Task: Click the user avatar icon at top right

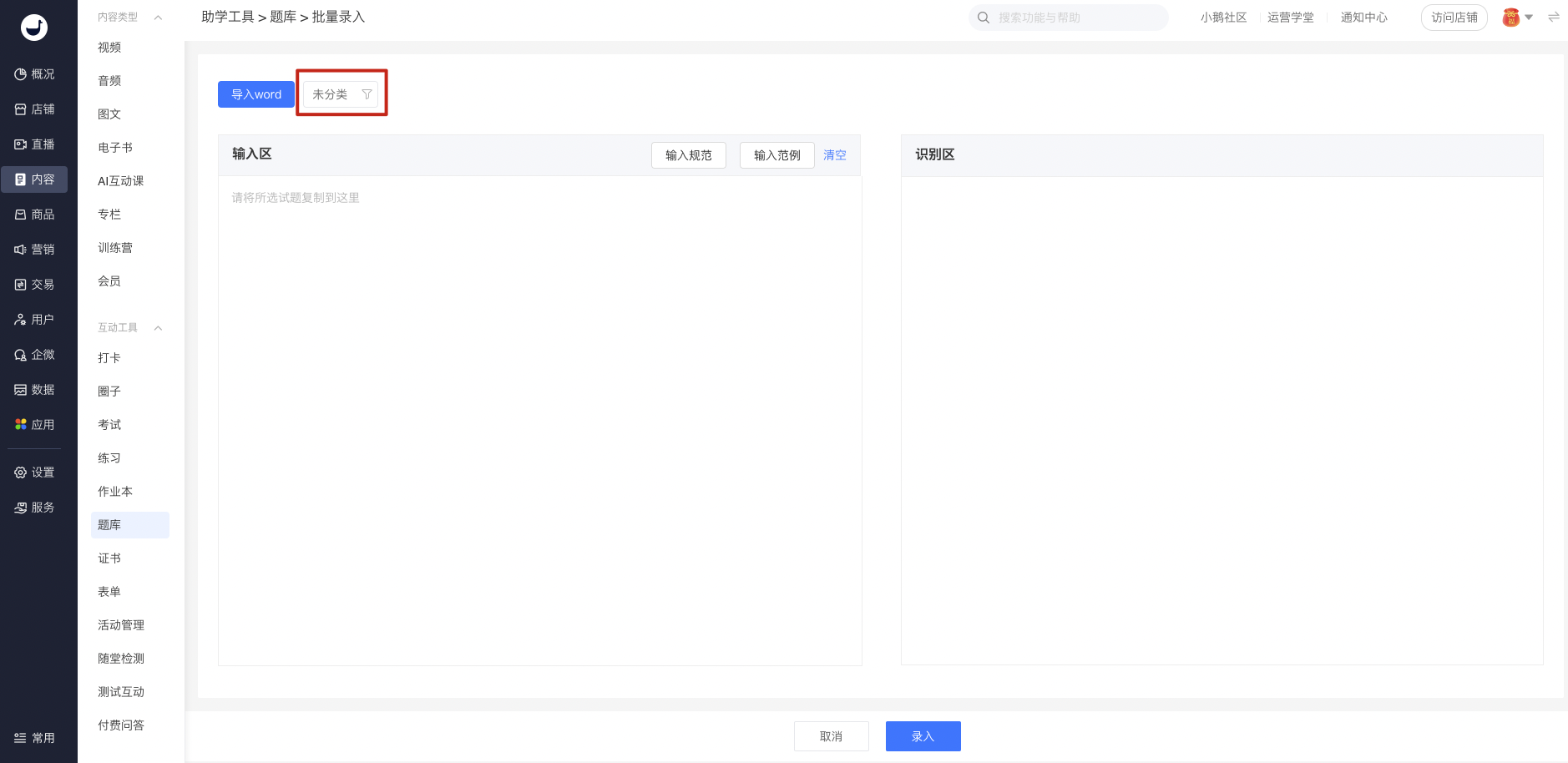Action: point(1510,18)
